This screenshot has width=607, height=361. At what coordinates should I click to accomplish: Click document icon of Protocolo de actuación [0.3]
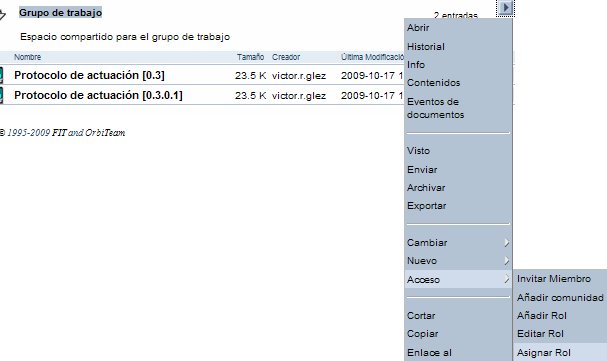click(x=1, y=75)
